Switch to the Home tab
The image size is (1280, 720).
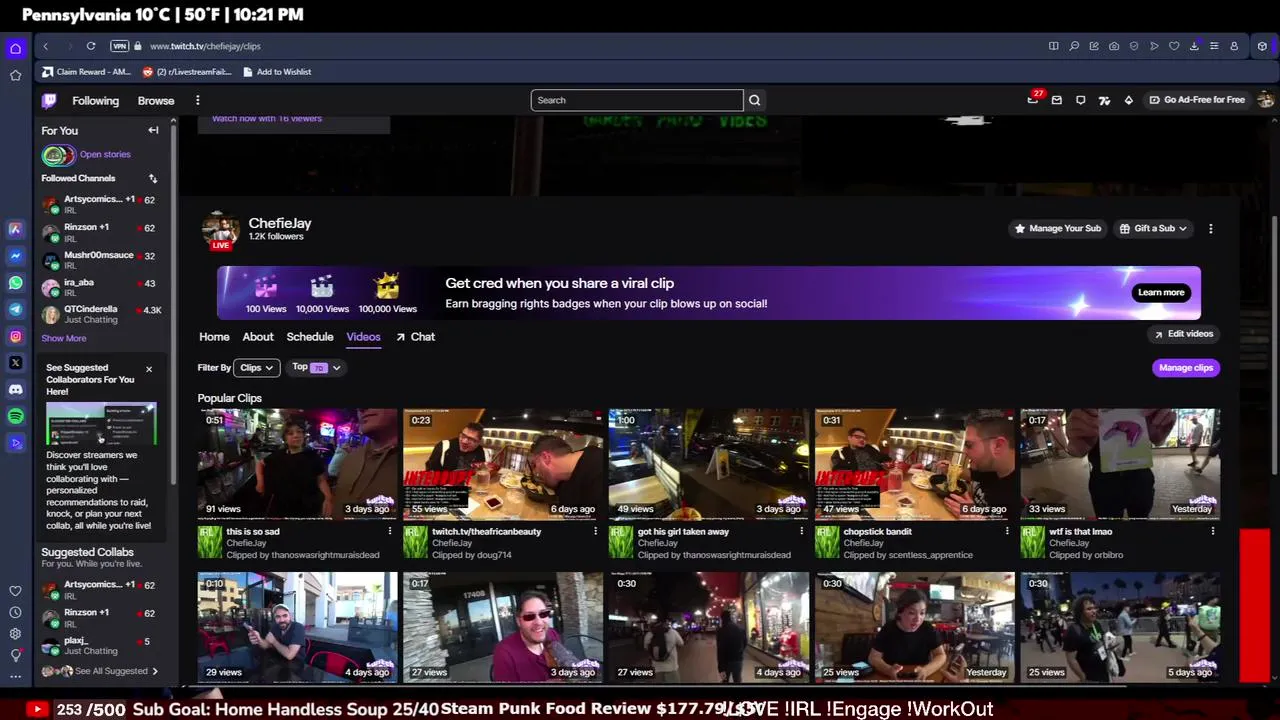point(214,337)
